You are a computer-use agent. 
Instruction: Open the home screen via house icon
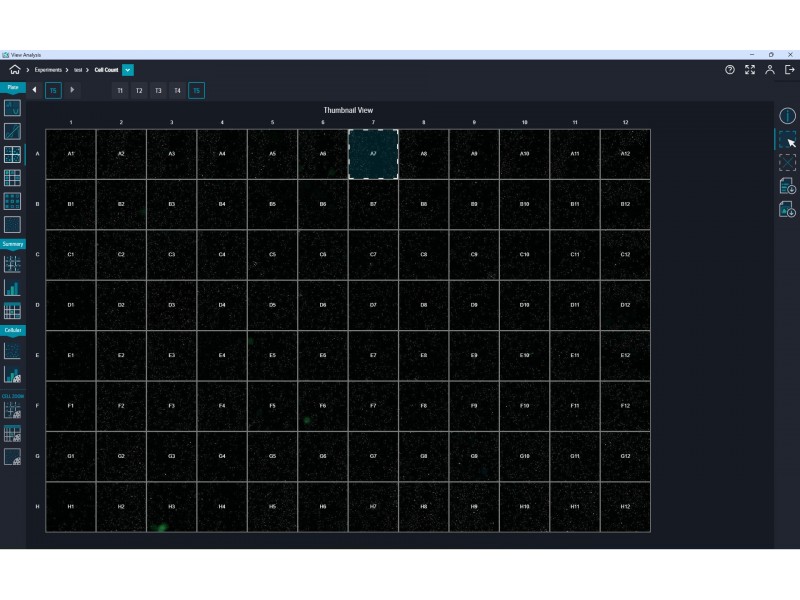(x=14, y=70)
